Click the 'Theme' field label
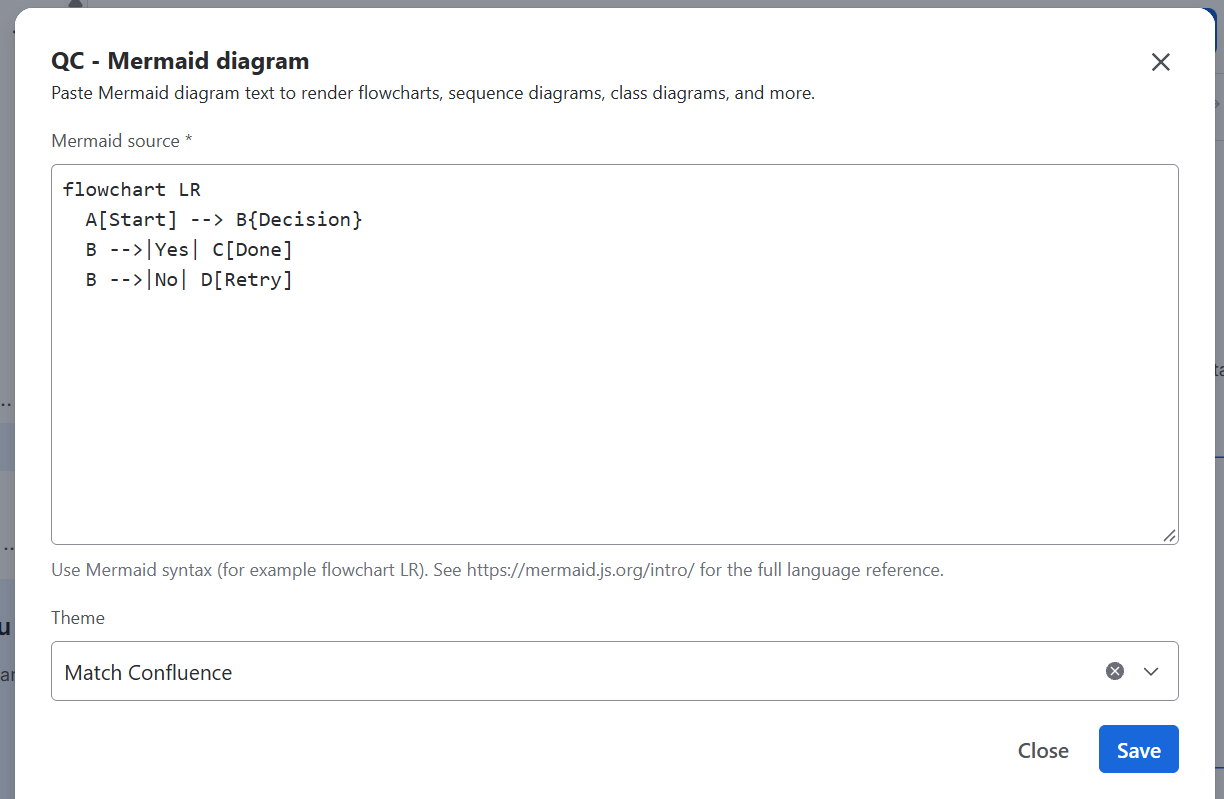 pos(78,618)
